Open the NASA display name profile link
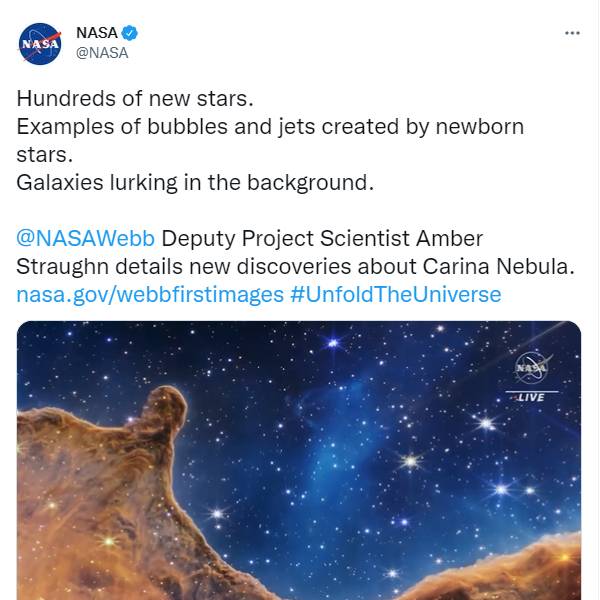This screenshot has width=600, height=600. (x=96, y=33)
